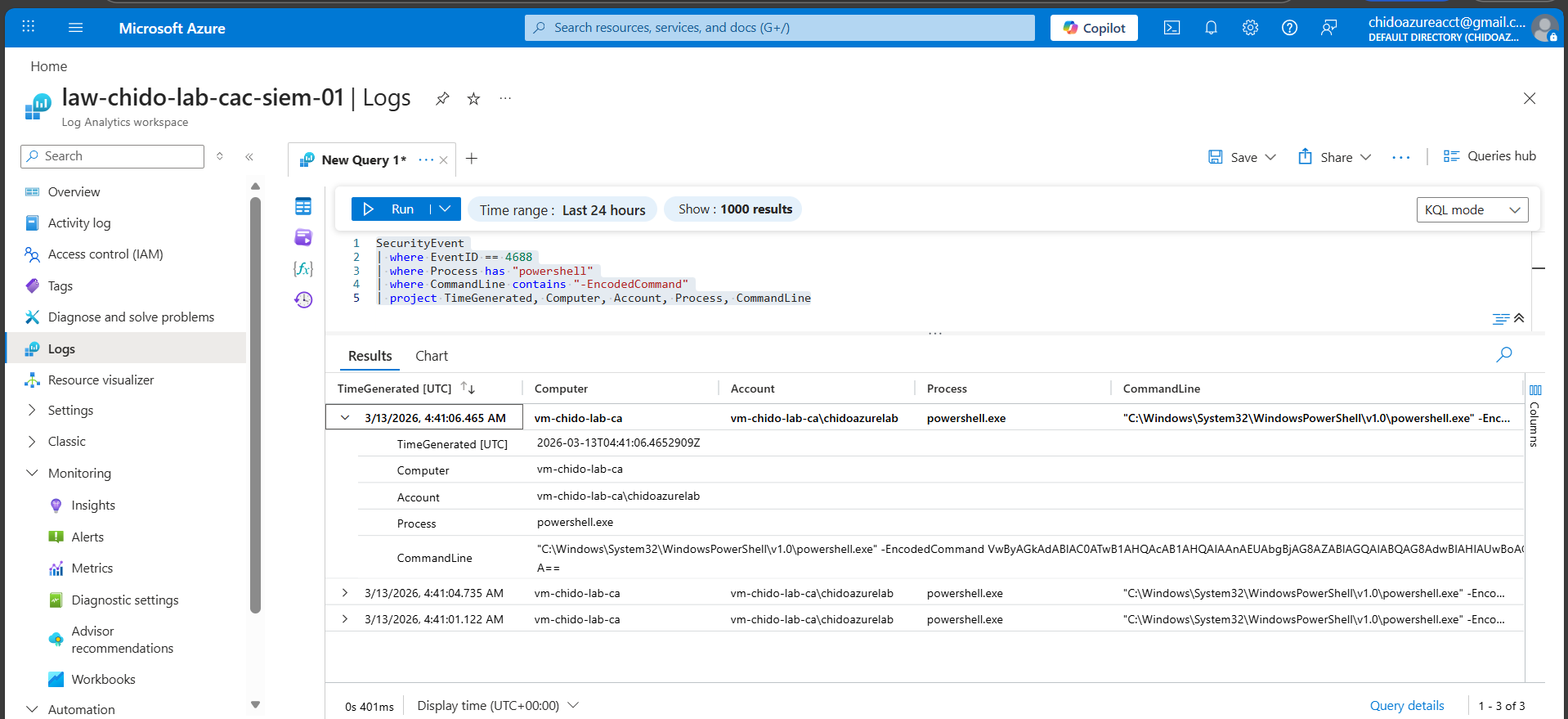The width and height of the screenshot is (1568, 719).
Task: Open portal settings gear
Action: pyautogui.click(x=1250, y=28)
